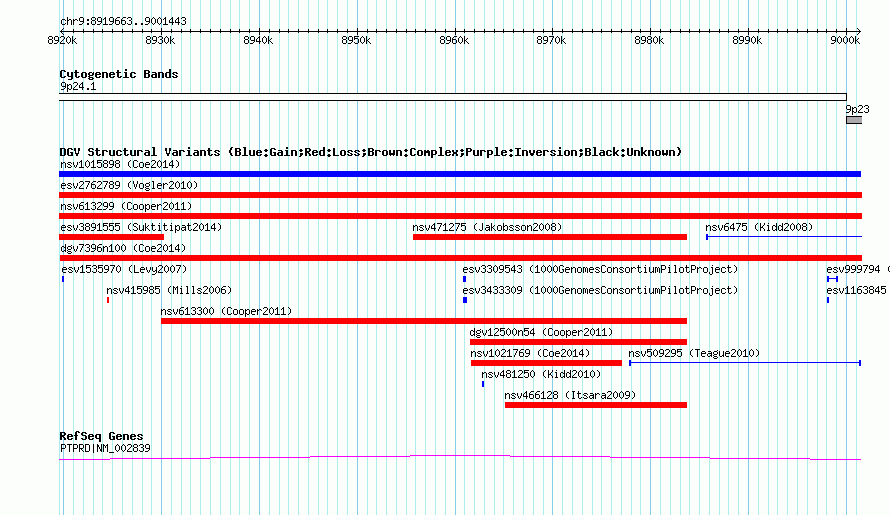This screenshot has width=890, height=515.
Task: Click the white 9p24.1 cytoband bar
Action: coord(453,97)
